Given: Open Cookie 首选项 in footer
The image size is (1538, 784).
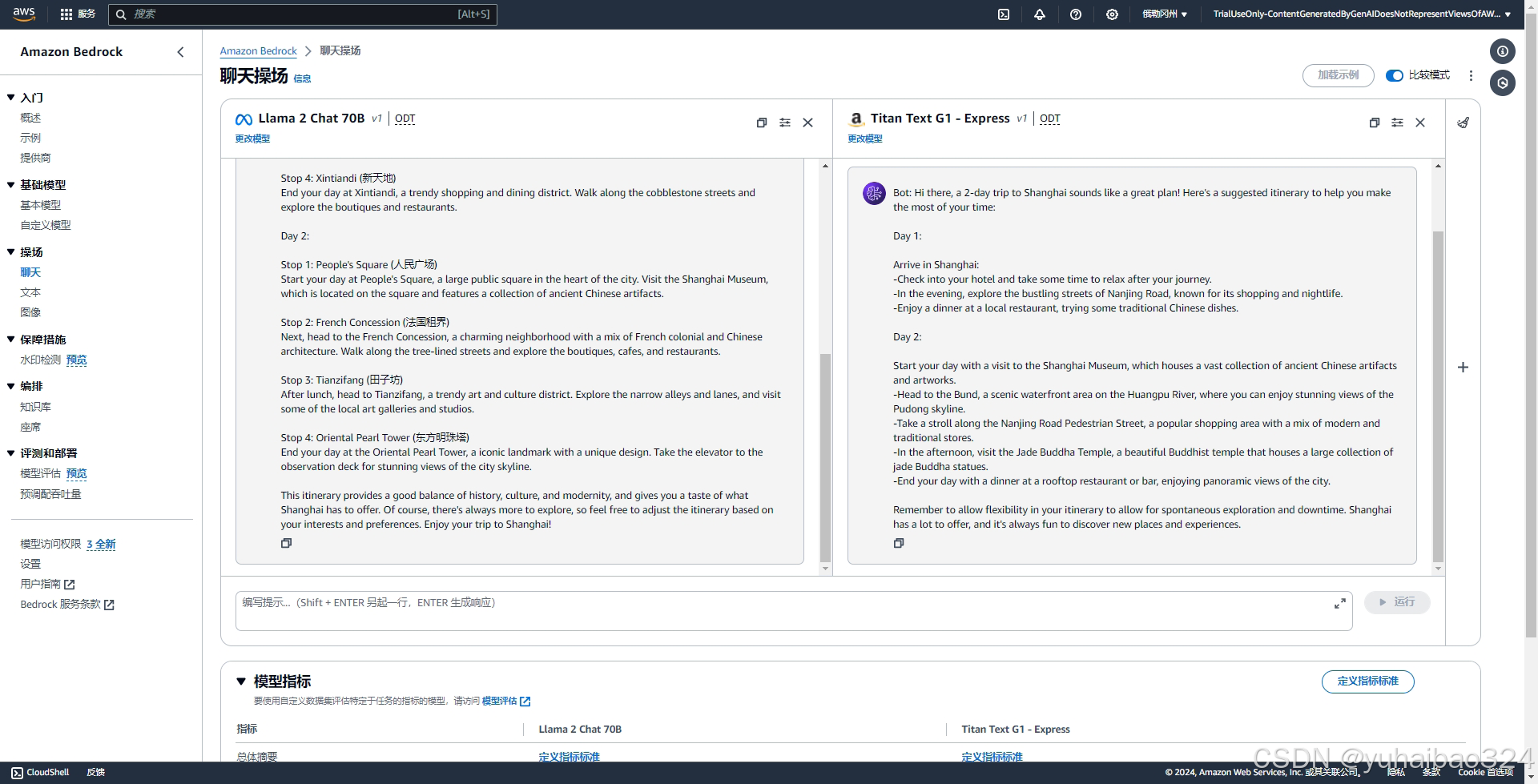Looking at the screenshot, I should click(1485, 773).
